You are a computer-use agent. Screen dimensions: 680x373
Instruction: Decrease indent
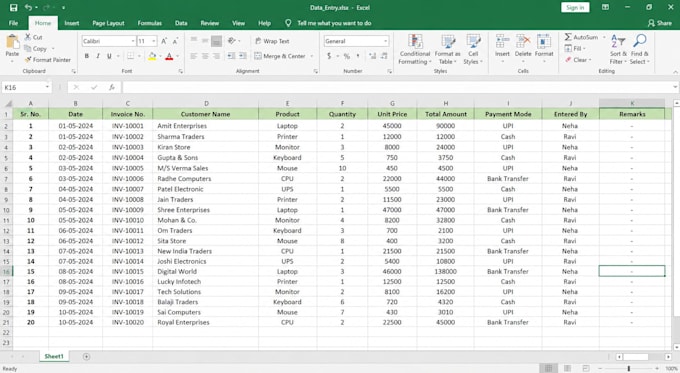(231, 56)
